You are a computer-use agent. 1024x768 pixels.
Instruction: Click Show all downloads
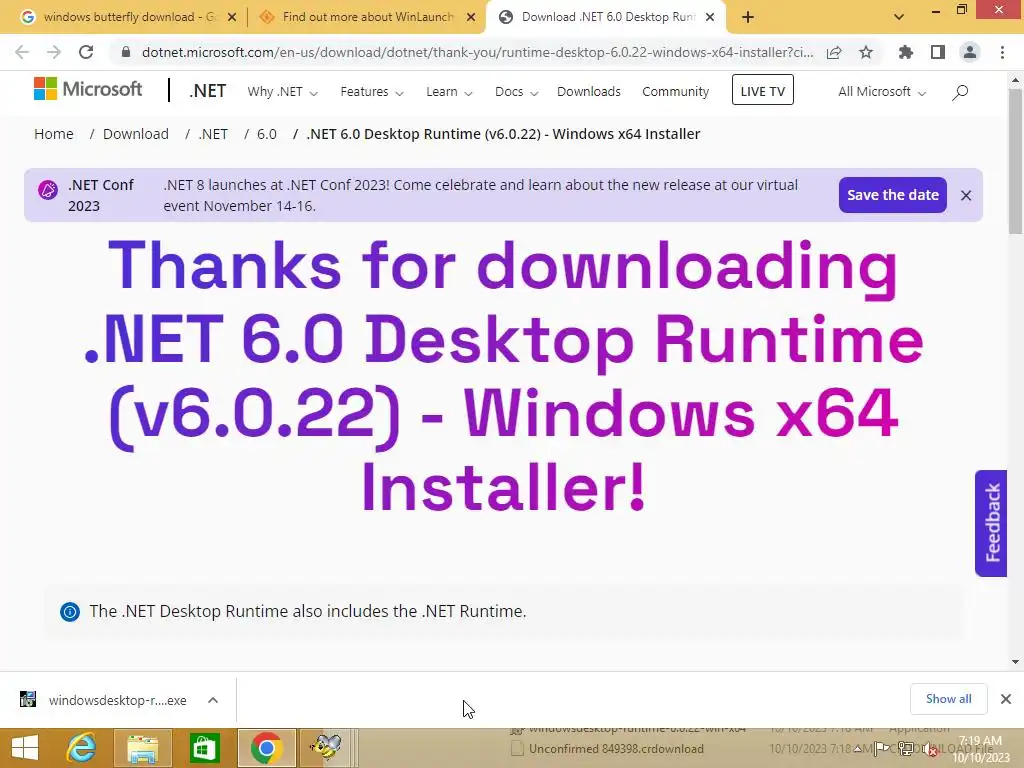(948, 699)
